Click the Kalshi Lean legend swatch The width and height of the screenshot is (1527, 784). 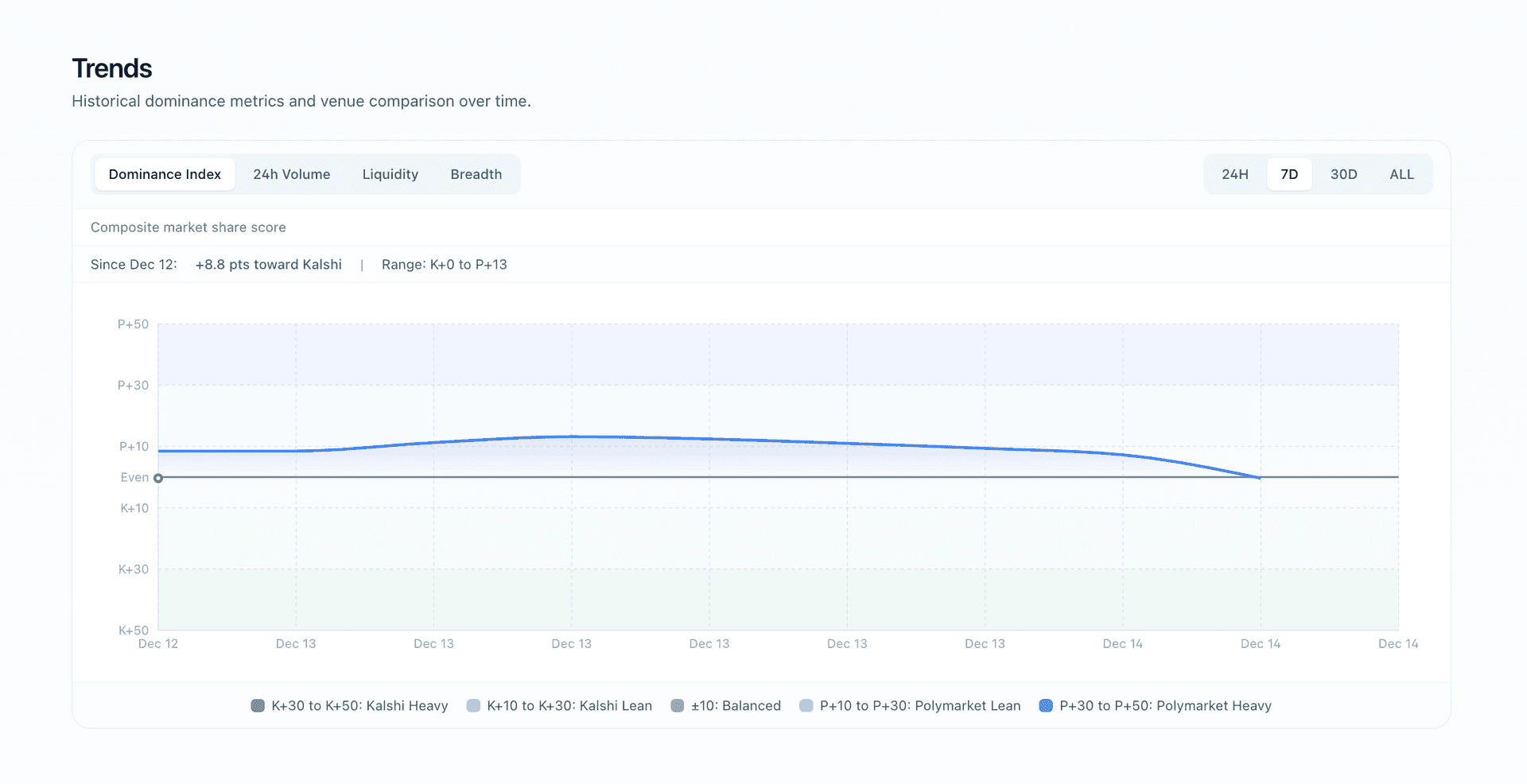point(473,705)
